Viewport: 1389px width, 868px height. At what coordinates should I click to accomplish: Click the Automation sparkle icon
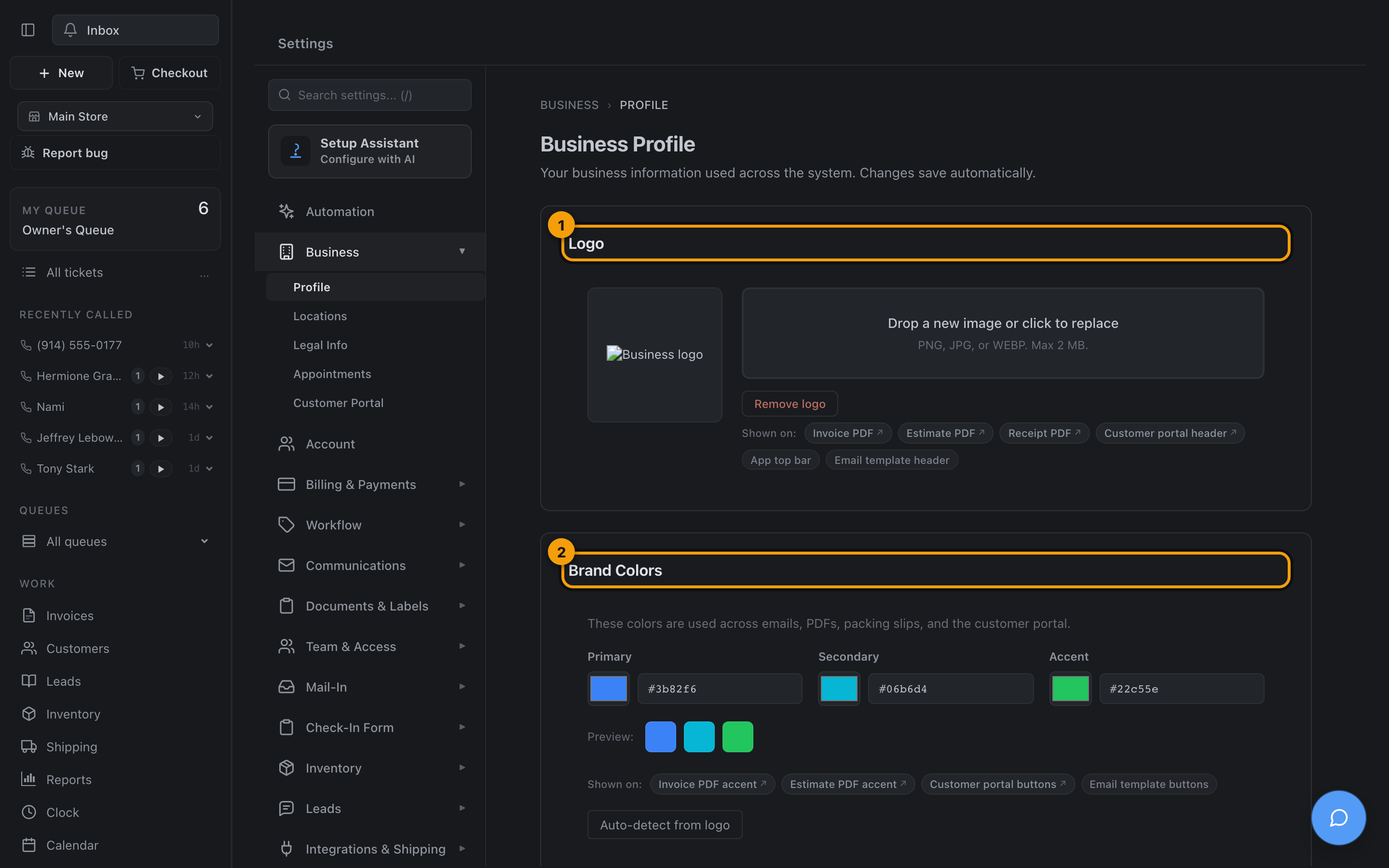tap(286, 211)
